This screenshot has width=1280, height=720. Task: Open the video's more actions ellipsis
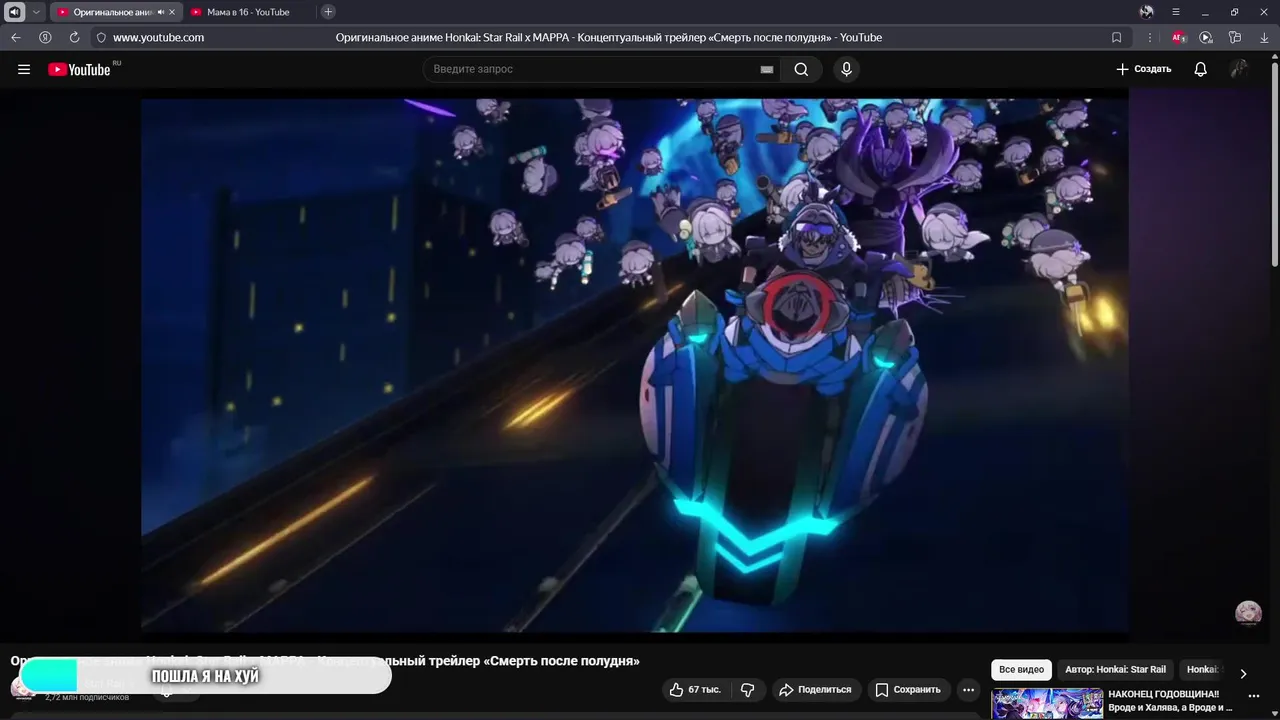pyautogui.click(x=968, y=690)
